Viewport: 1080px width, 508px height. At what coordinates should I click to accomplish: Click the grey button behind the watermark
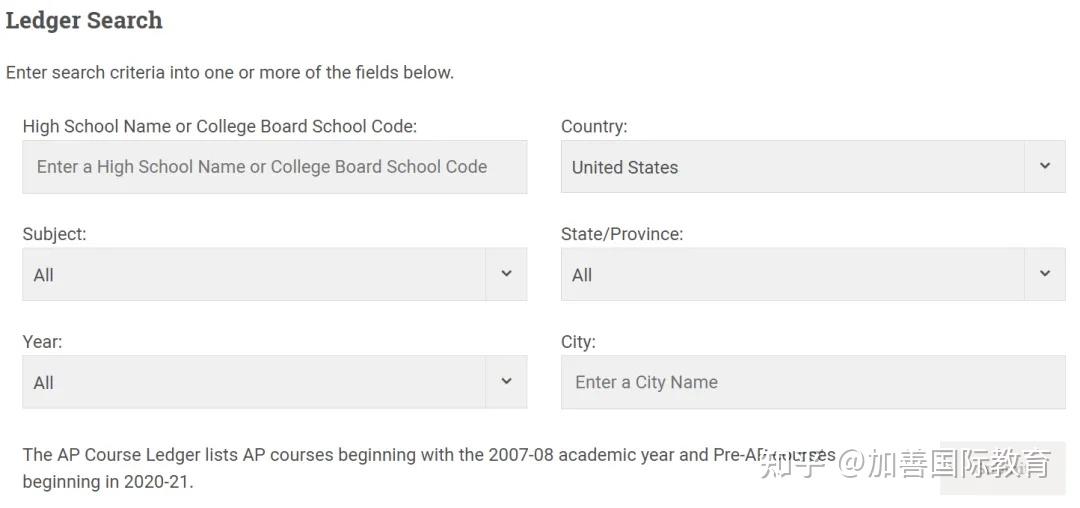[1002, 468]
